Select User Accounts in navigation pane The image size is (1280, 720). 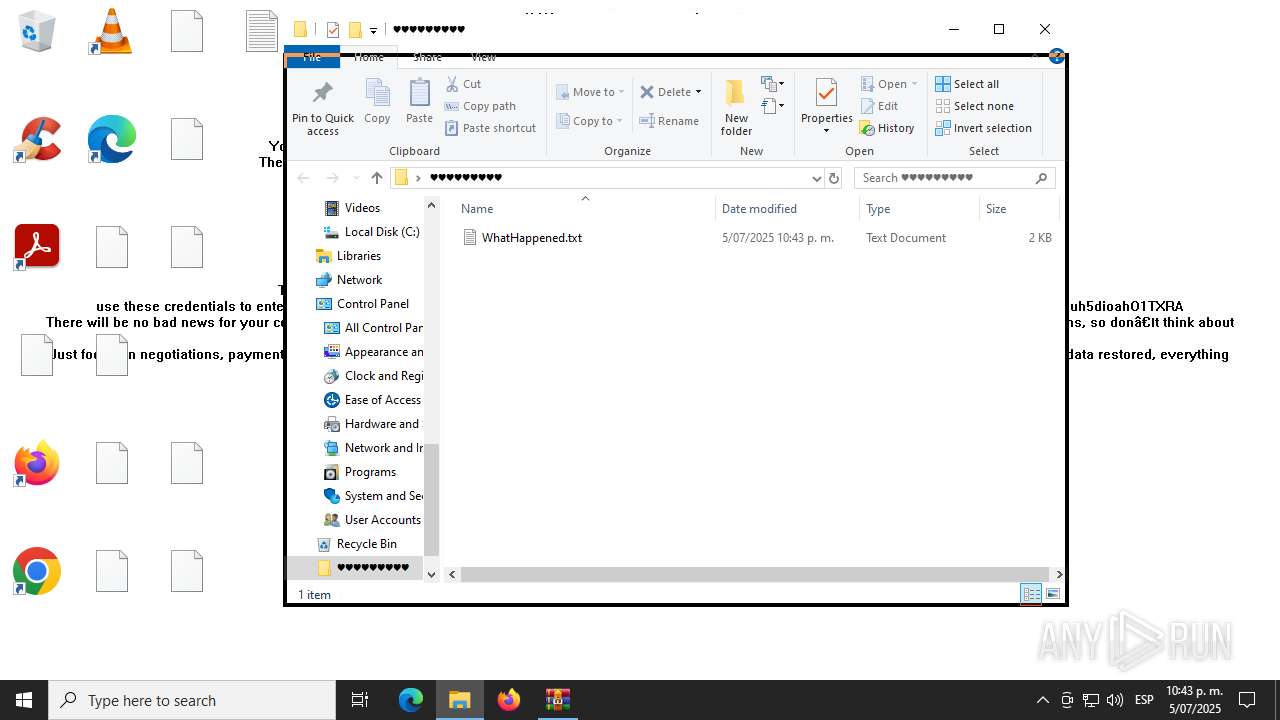[382, 520]
